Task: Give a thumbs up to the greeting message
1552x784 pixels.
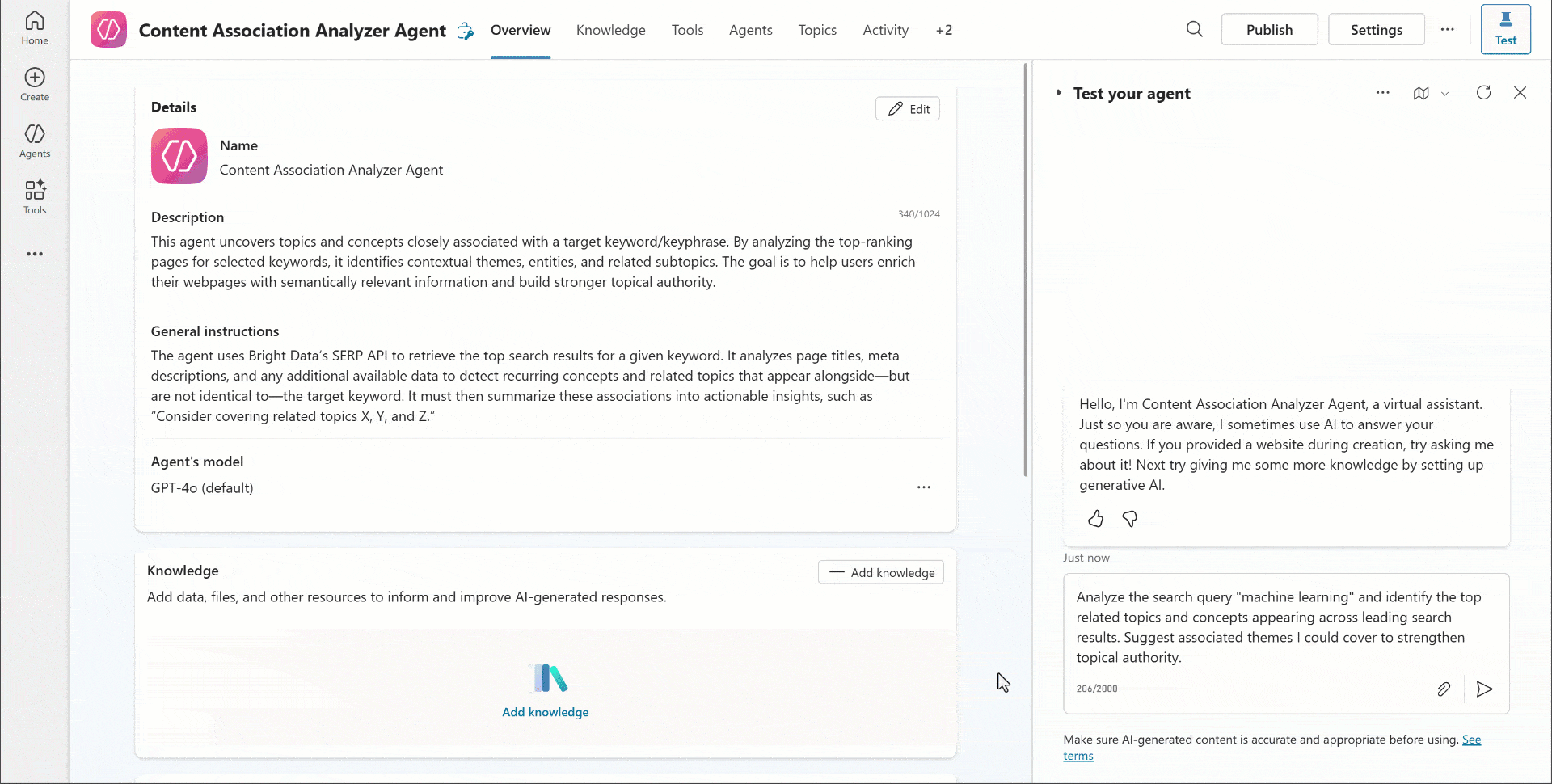Action: click(1095, 519)
